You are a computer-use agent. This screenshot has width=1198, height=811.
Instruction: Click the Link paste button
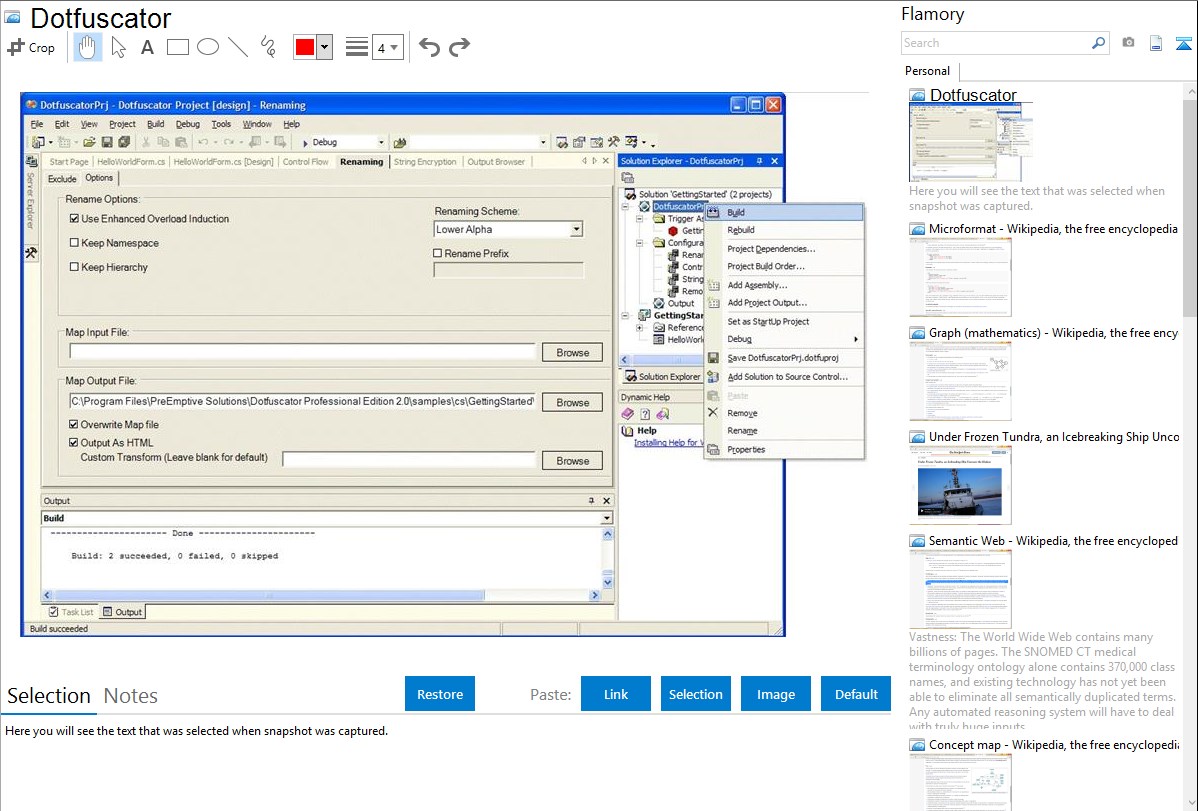616,694
